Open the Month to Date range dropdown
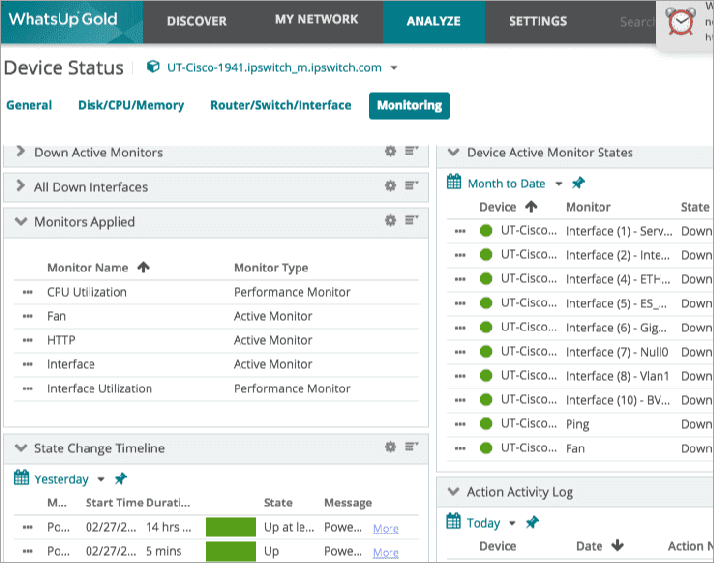Viewport: 714px width, 563px height. click(x=559, y=184)
